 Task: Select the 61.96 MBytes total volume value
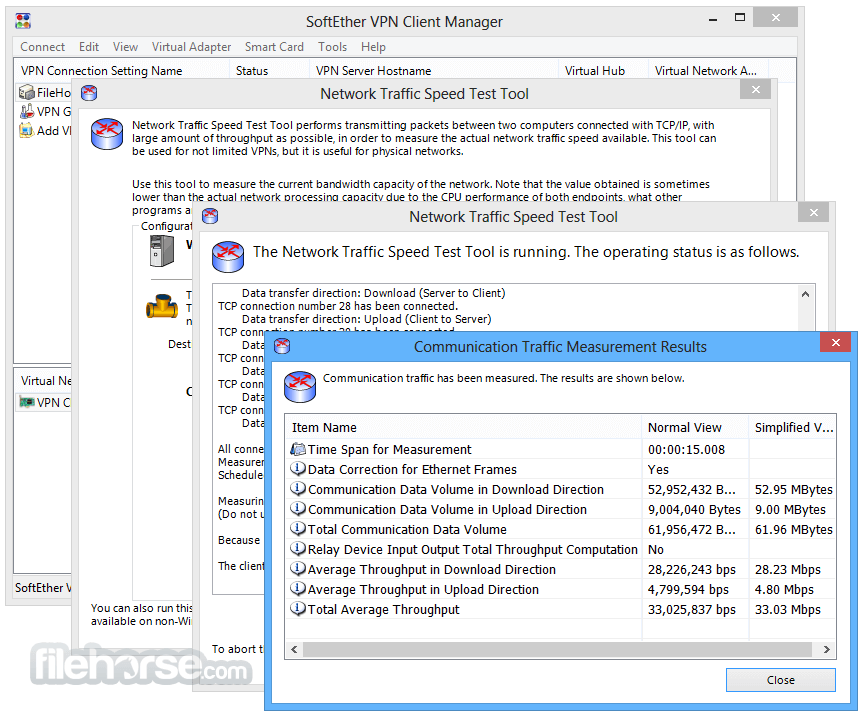[x=794, y=529]
